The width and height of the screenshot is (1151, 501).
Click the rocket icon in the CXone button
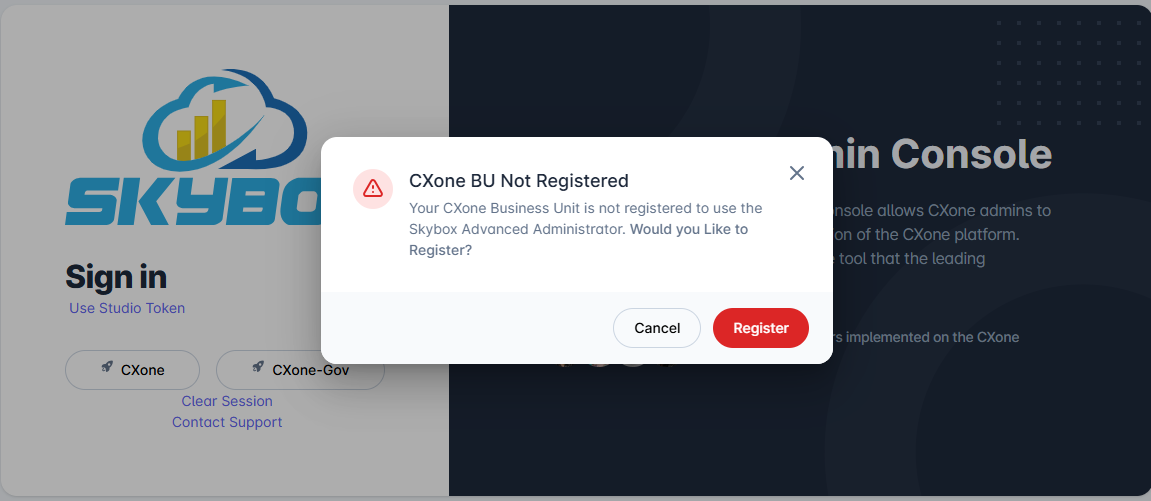(107, 368)
